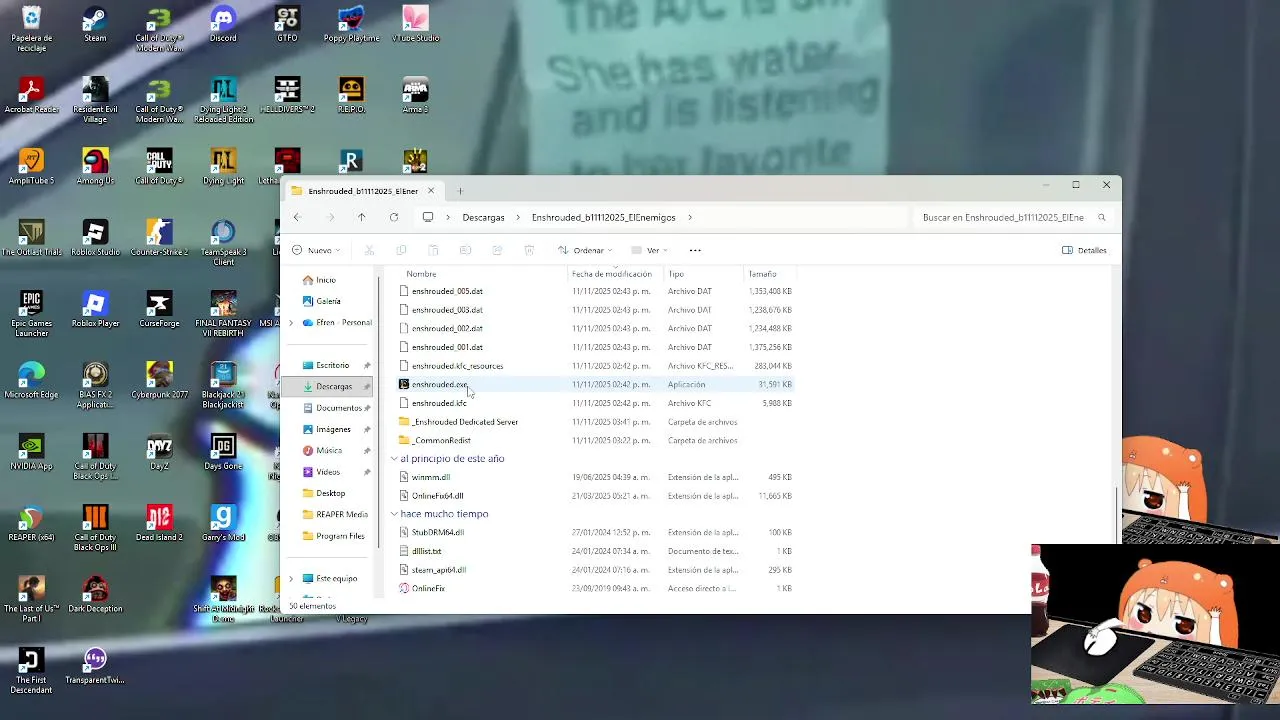
Task: Open Epic Games Launcher desktop icon
Action: tap(31, 314)
